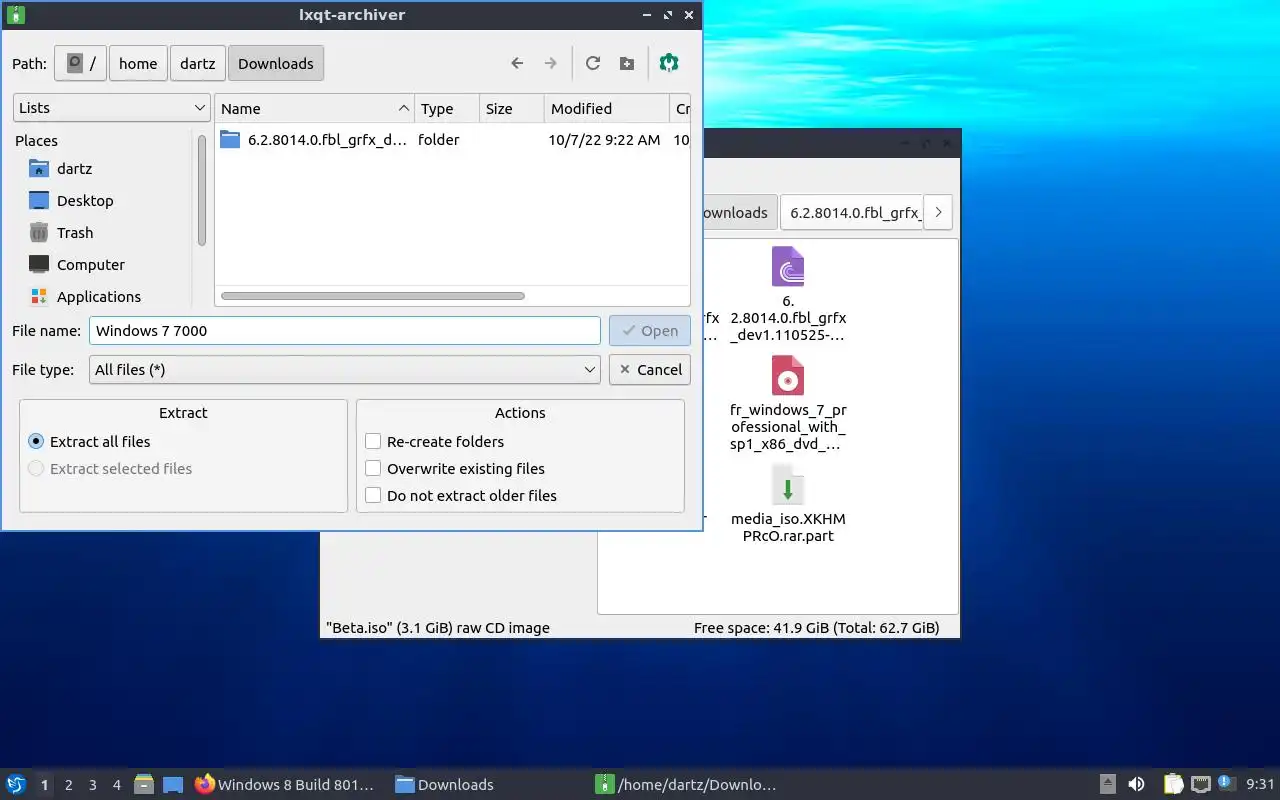Image resolution: width=1280 pixels, height=800 pixels.
Task: Click lxqt-archiver title bar app icon
Action: click(15, 15)
